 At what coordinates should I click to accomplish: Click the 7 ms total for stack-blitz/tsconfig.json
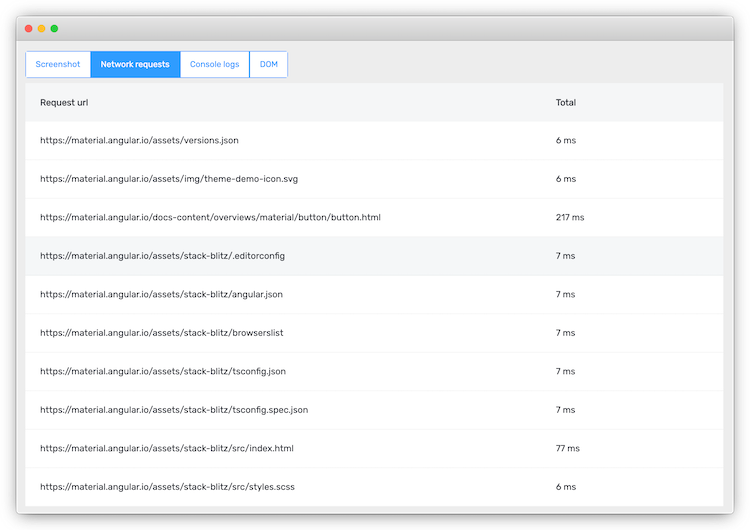pos(565,371)
